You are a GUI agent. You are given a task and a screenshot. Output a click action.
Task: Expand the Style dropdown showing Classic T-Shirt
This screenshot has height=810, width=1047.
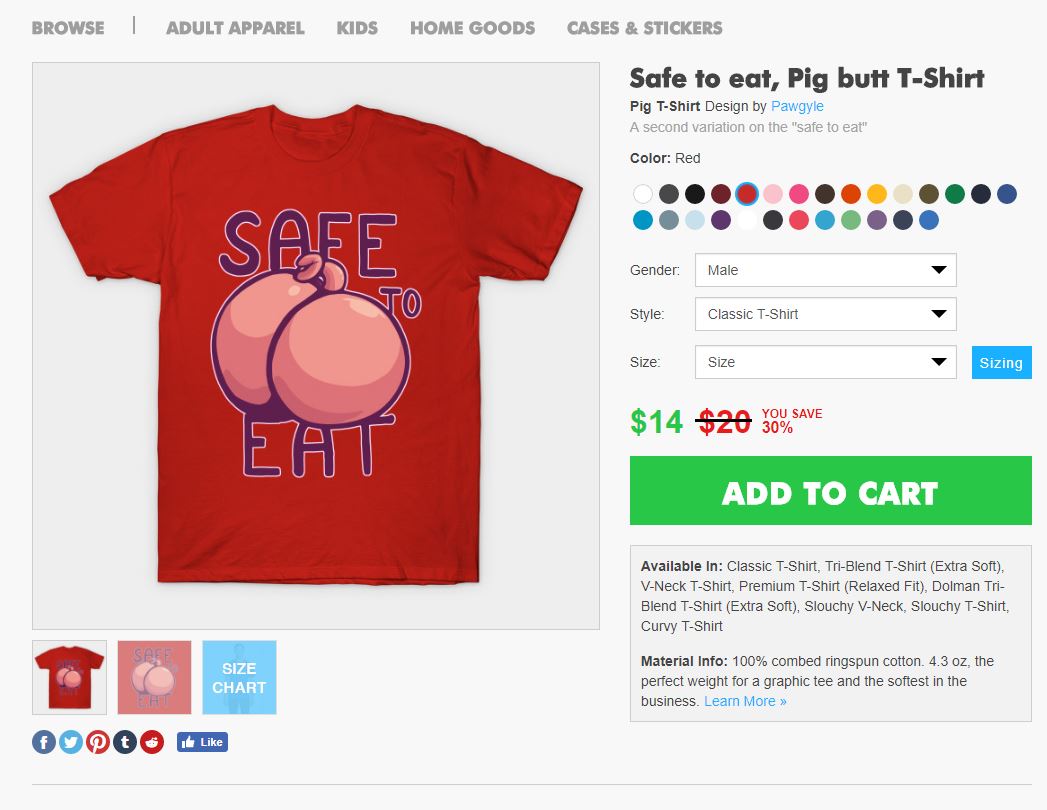825,314
